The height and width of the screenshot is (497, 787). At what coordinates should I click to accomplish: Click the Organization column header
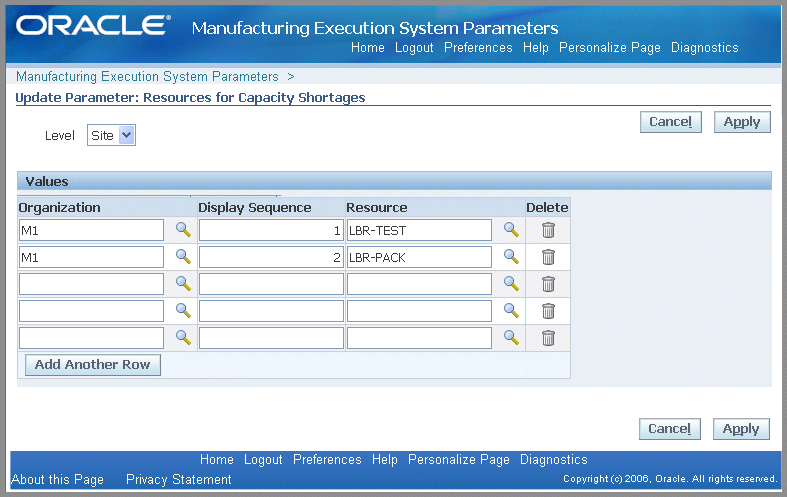tap(59, 207)
